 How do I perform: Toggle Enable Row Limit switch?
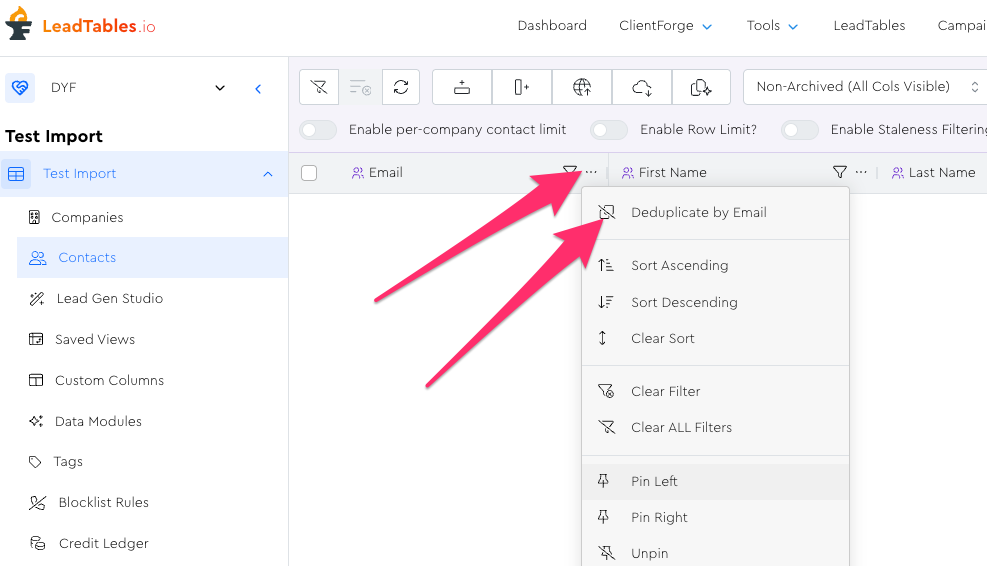609,130
